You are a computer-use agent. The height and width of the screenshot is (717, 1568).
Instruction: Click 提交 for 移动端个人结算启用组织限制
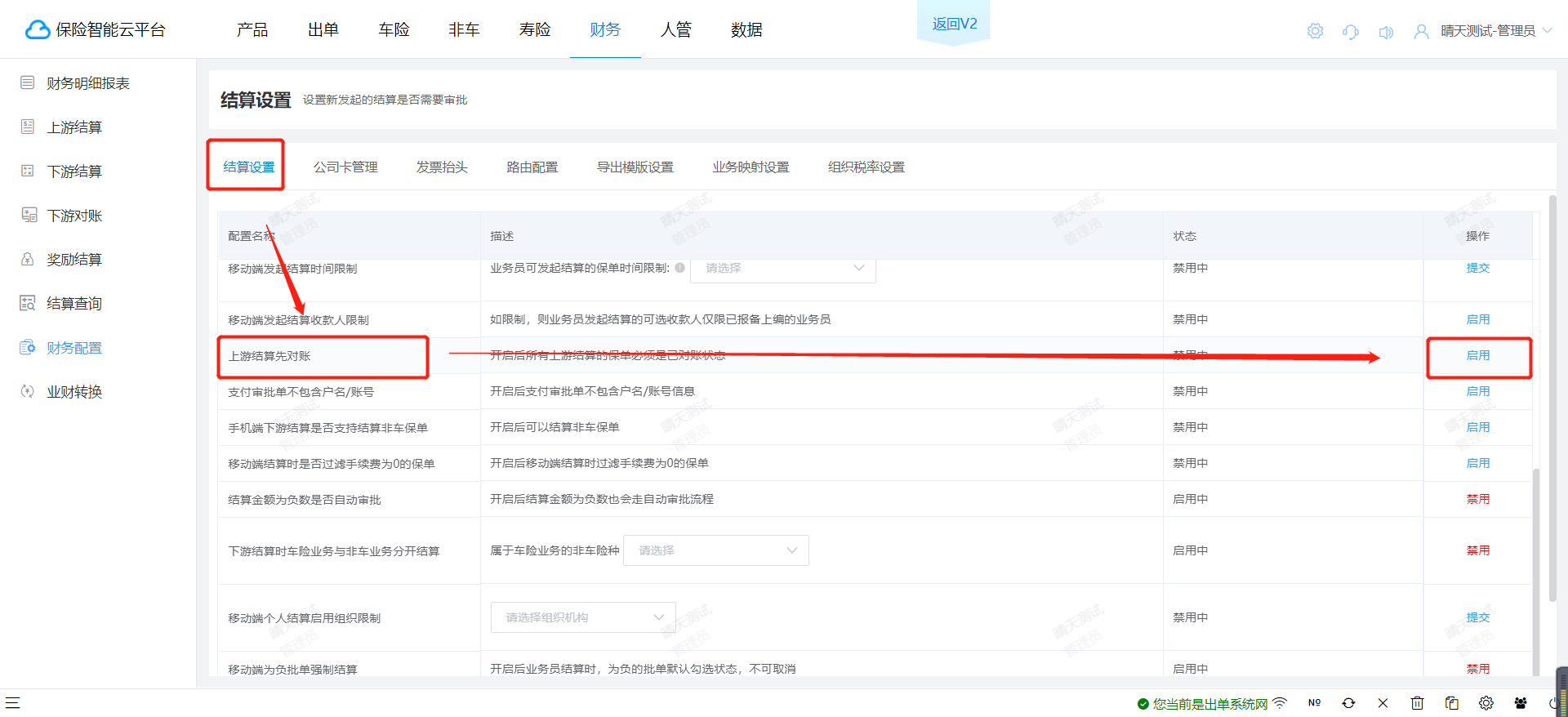(1478, 617)
